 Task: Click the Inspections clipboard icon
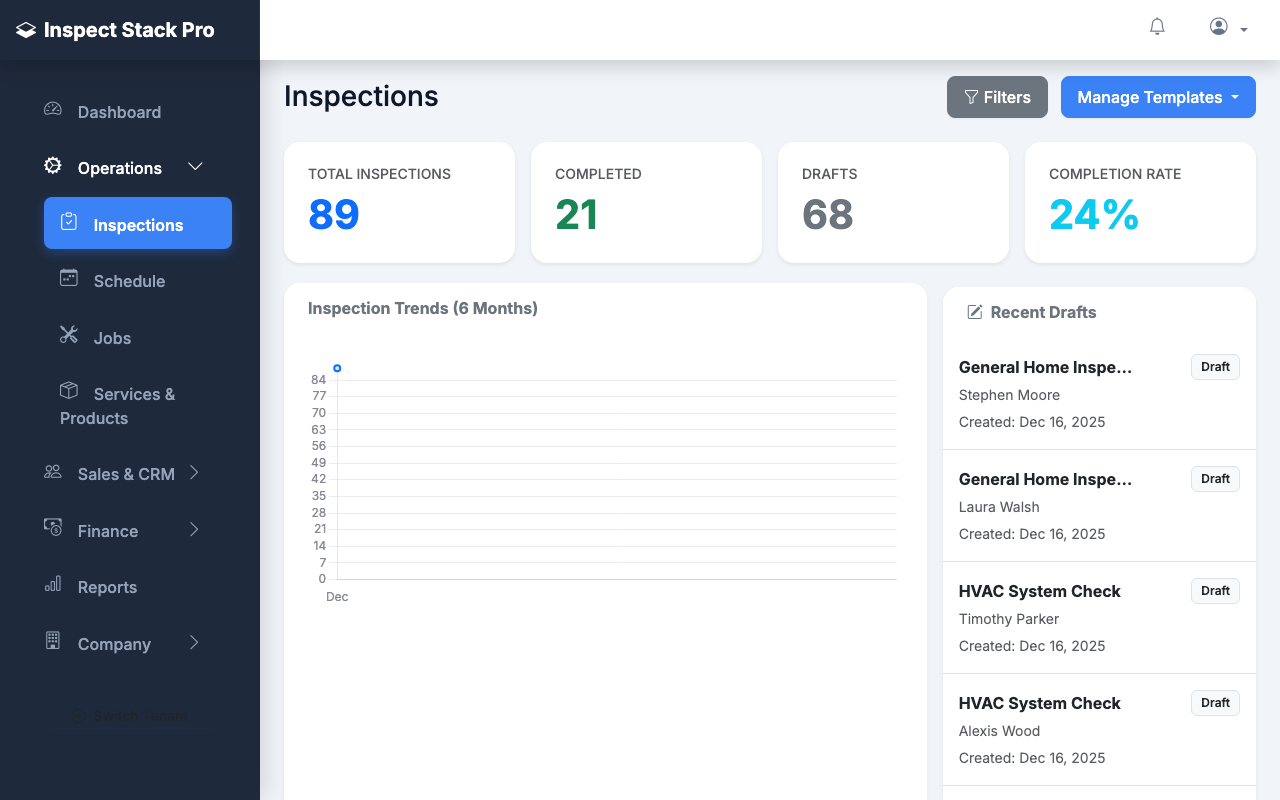tap(70, 223)
